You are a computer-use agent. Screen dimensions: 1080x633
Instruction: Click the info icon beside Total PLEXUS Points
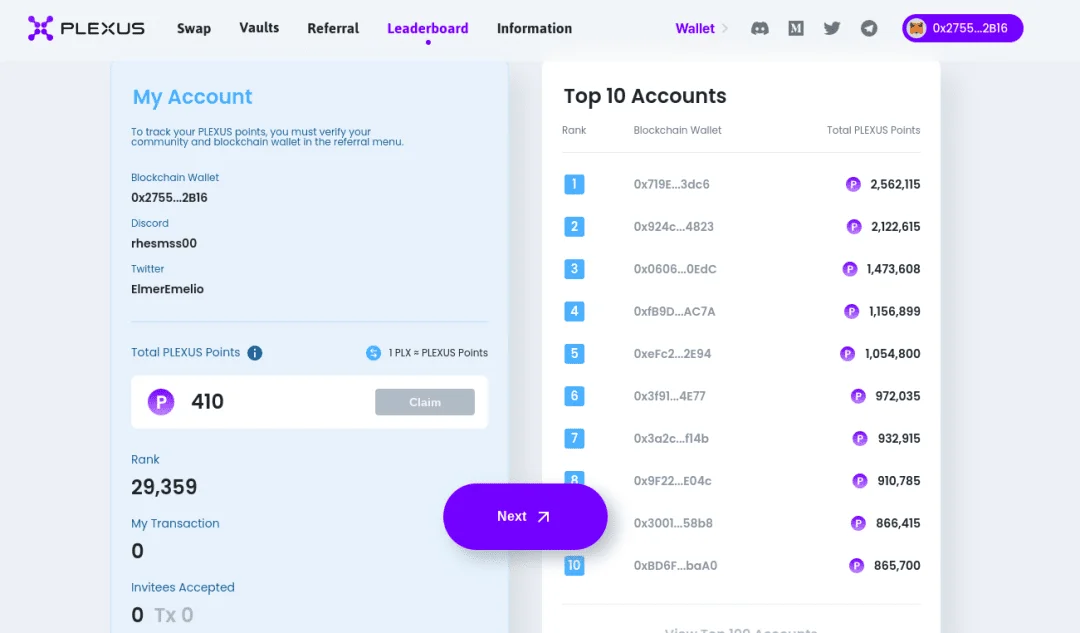pyautogui.click(x=255, y=353)
